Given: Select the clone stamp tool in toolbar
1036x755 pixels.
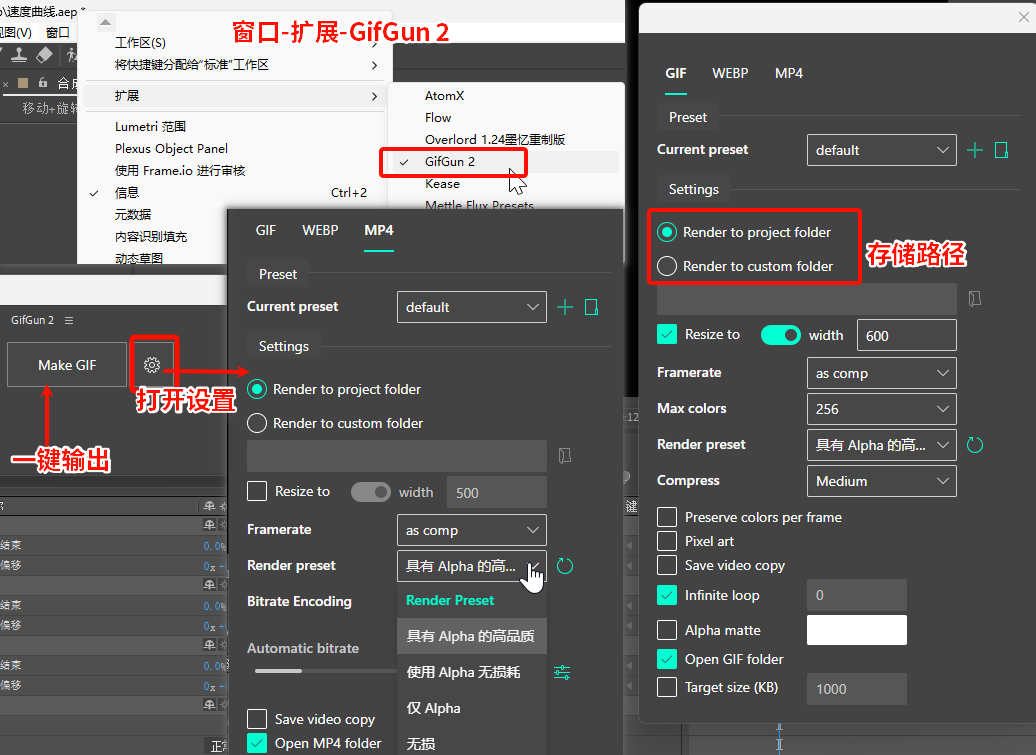Looking at the screenshot, I should click(19, 55).
